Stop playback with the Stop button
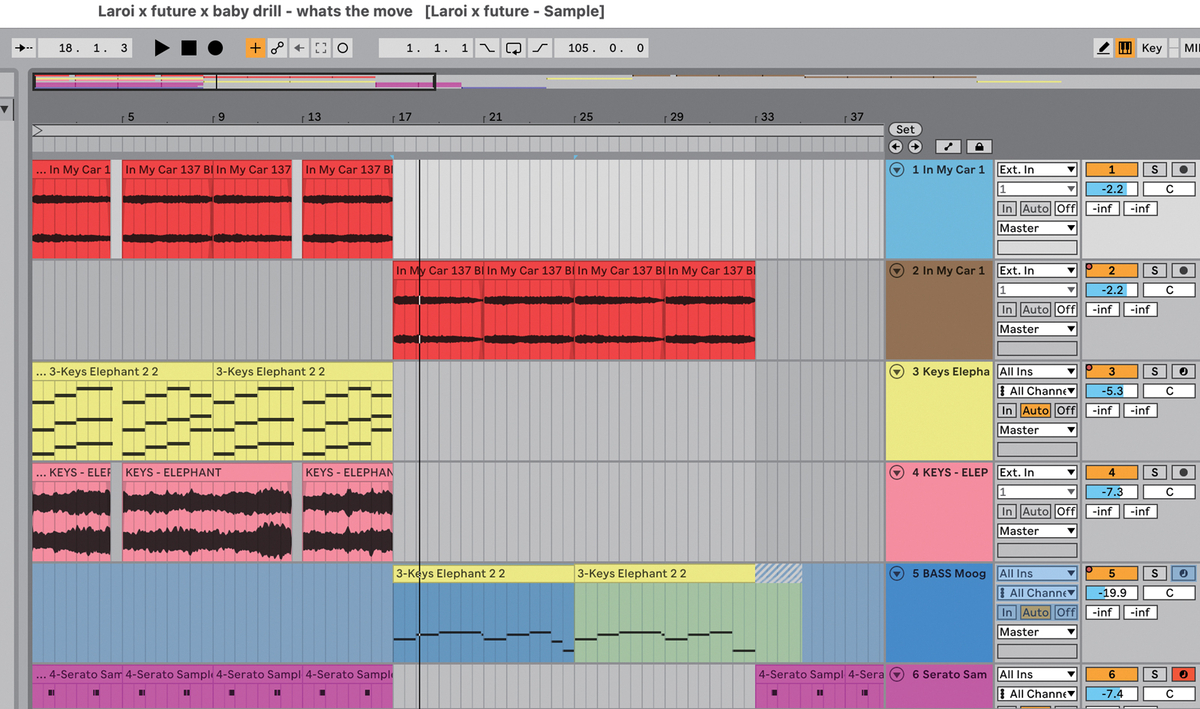1200x709 pixels. [x=189, y=48]
